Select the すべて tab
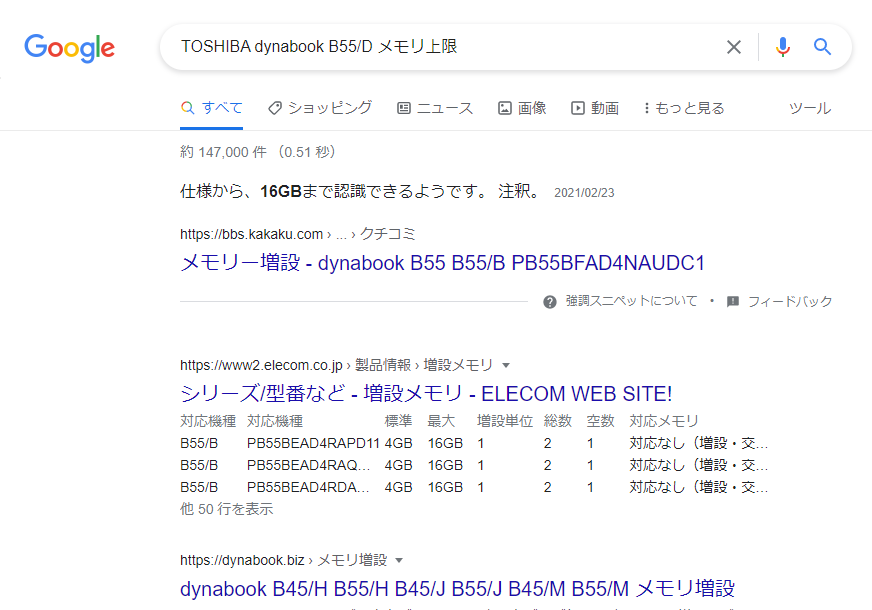Image resolution: width=872 pixels, height=610 pixels. click(211, 107)
